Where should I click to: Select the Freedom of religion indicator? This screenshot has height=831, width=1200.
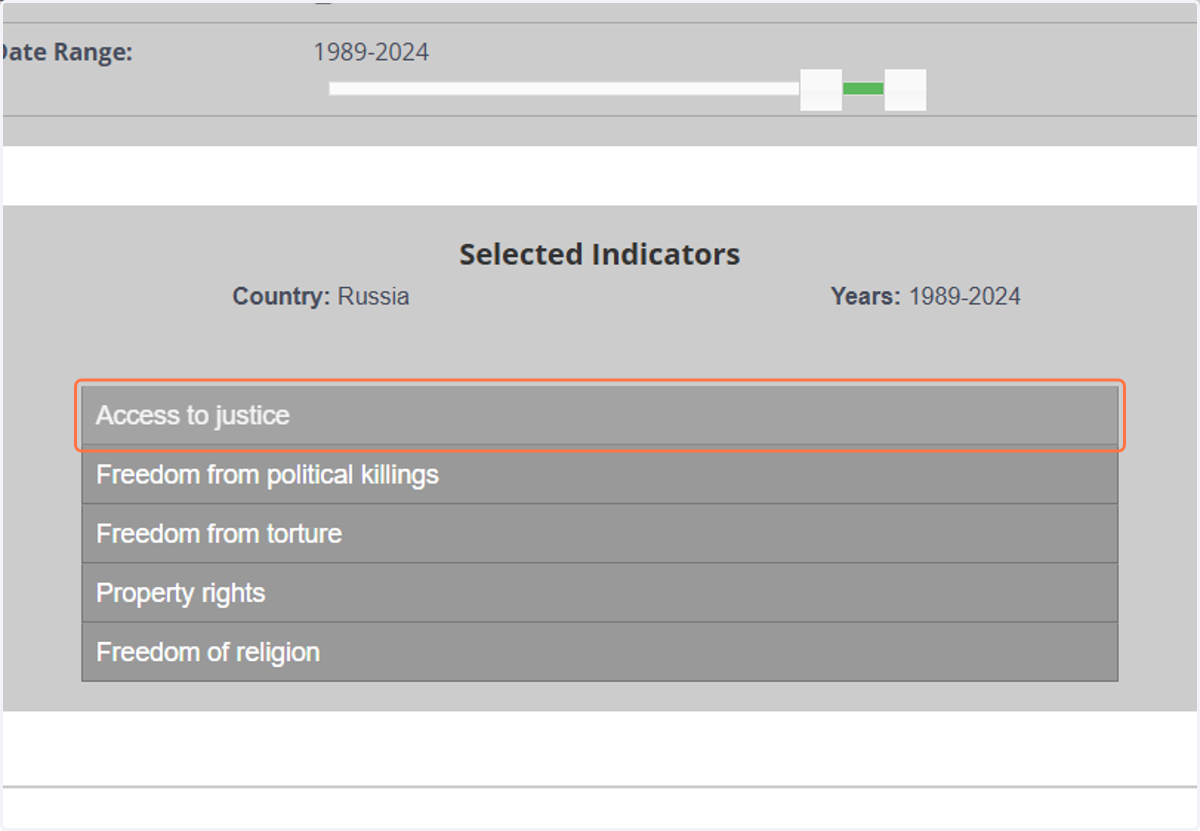point(599,652)
